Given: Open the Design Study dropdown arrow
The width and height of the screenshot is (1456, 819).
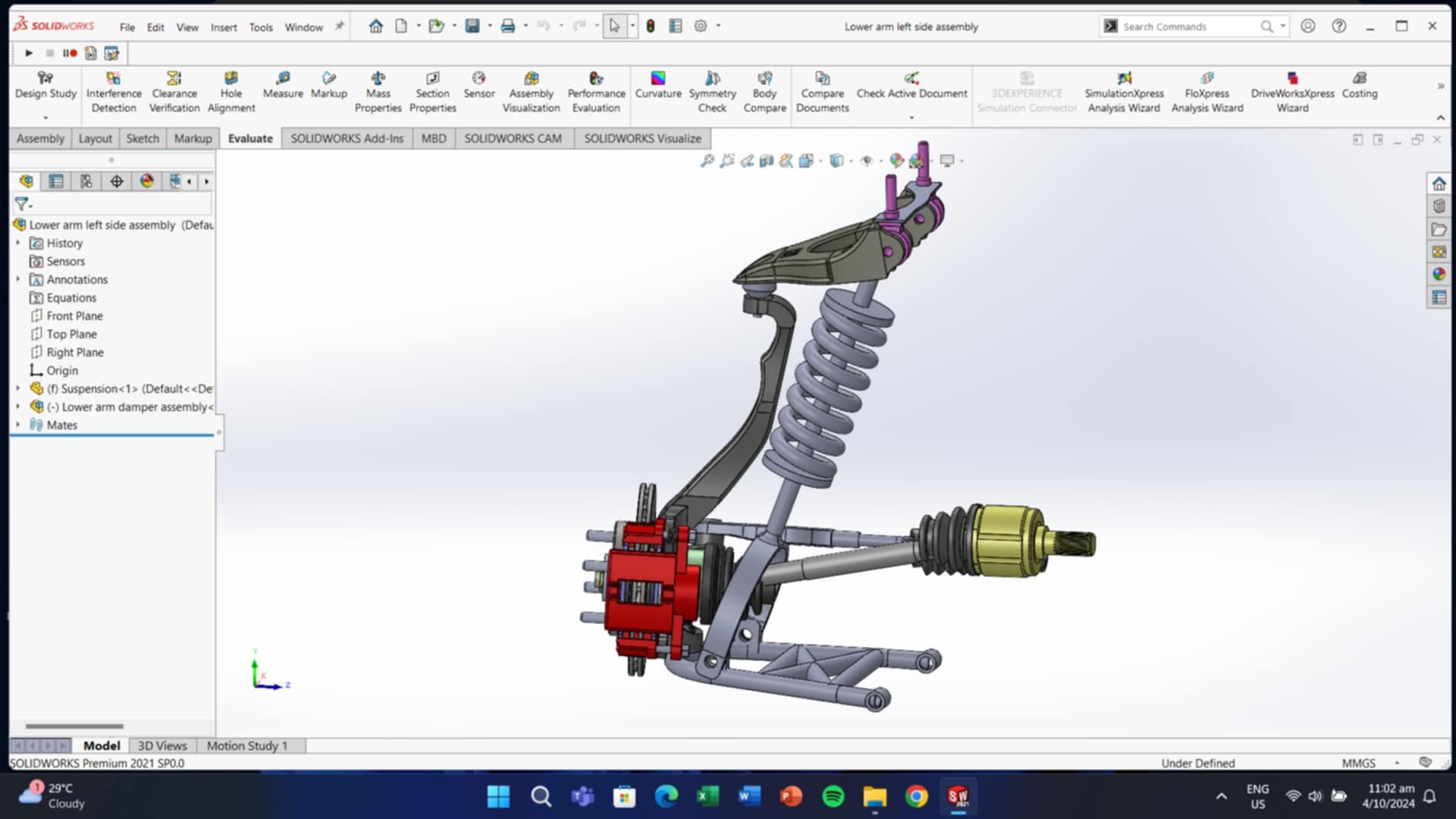Looking at the screenshot, I should pos(45,118).
